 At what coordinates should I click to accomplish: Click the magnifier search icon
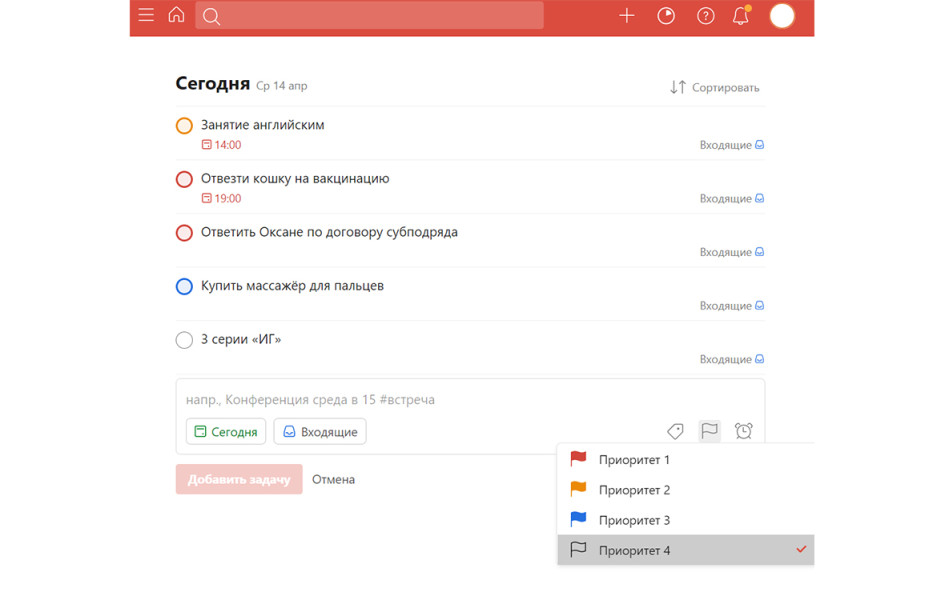click(x=211, y=16)
